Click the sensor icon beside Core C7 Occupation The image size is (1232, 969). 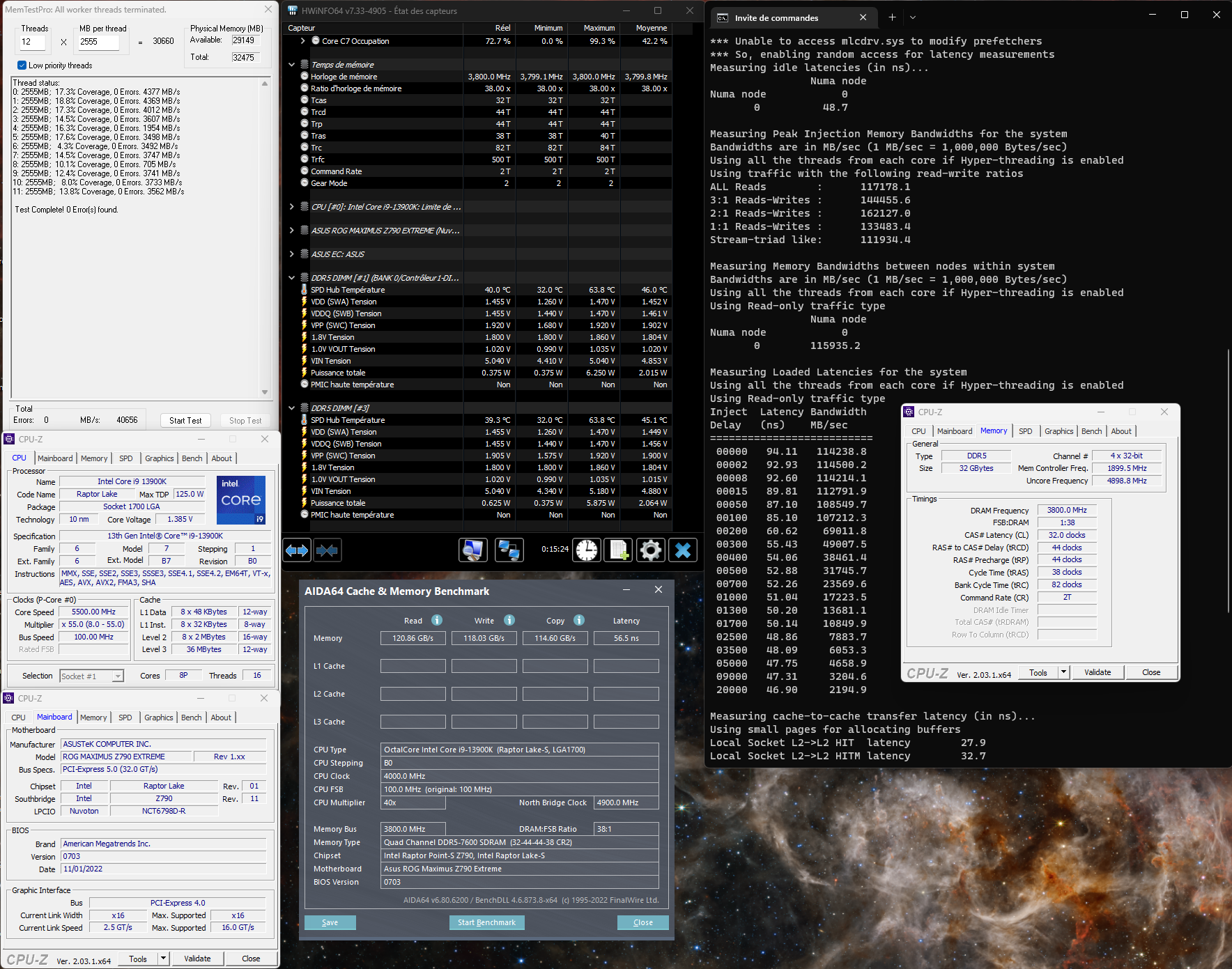point(316,40)
